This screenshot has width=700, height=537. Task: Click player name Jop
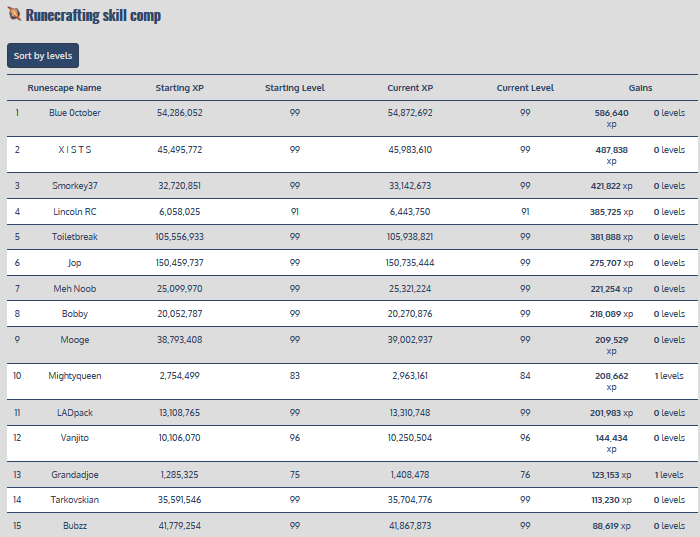point(75,264)
